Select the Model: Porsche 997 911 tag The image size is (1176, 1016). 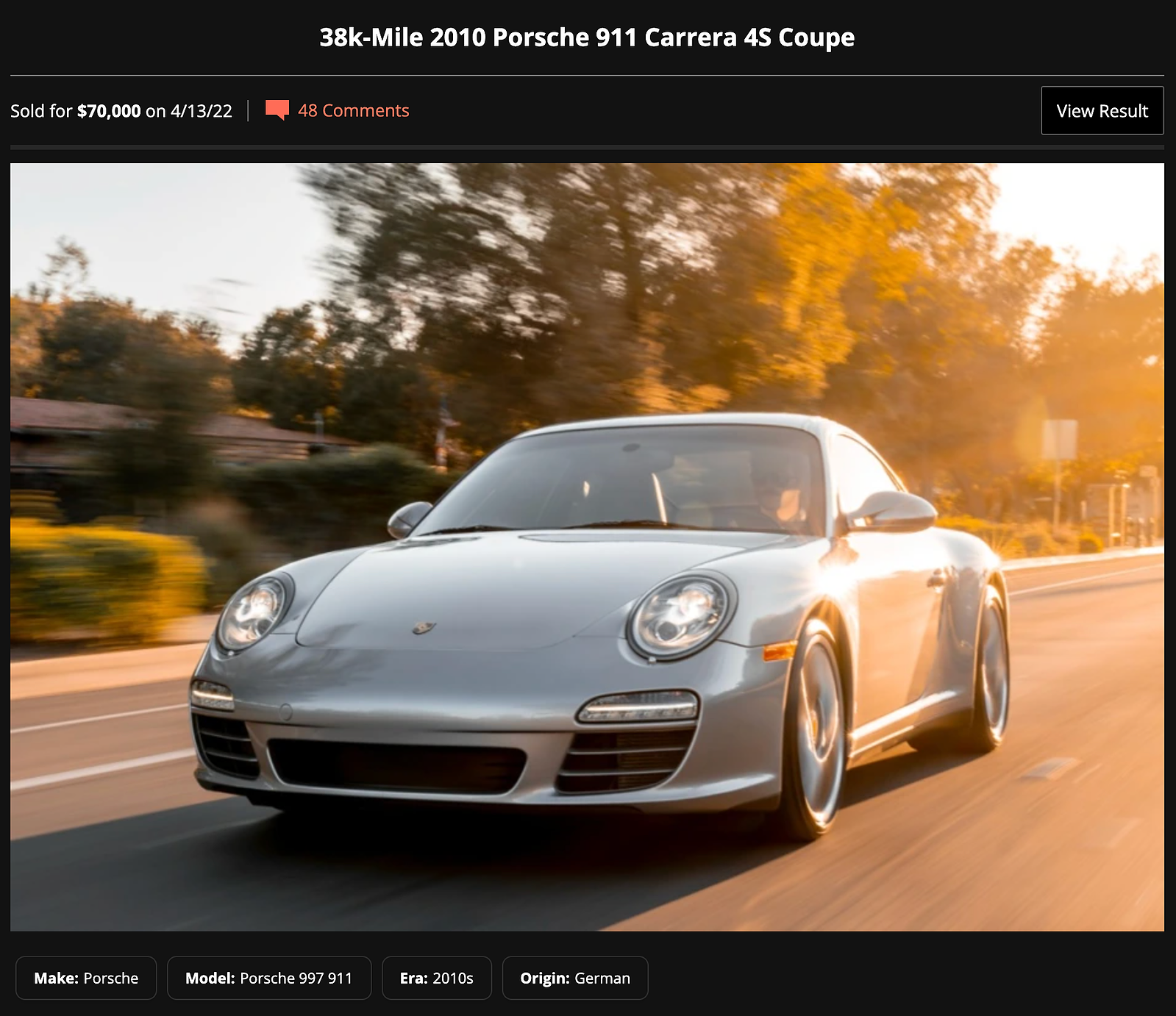269,978
